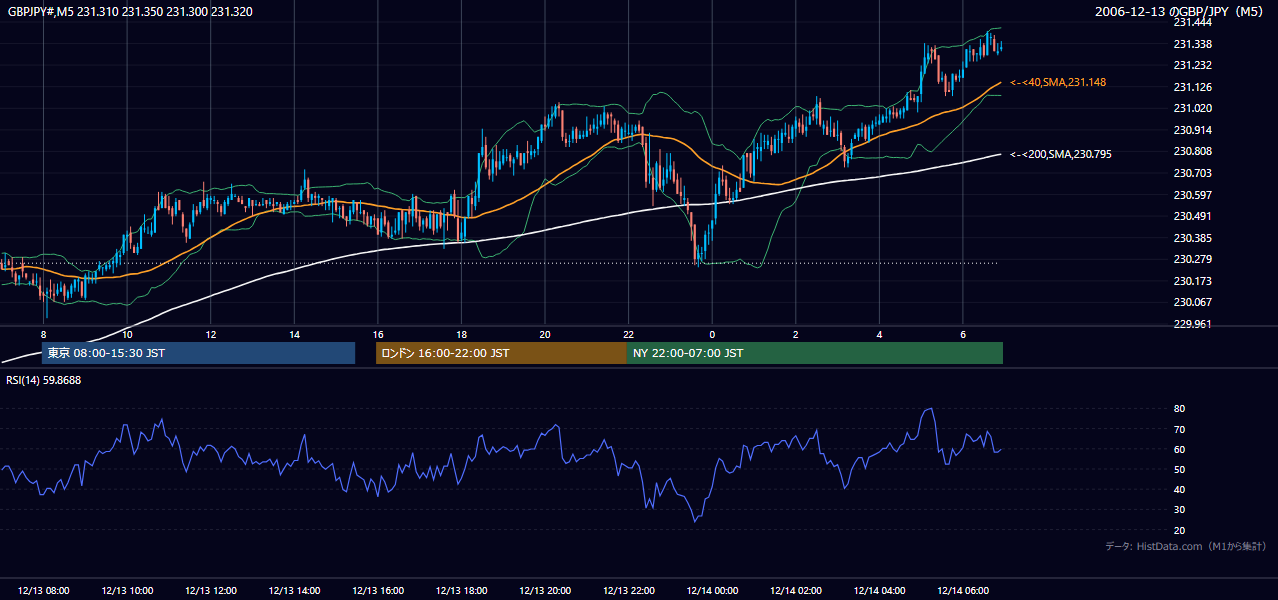Click RSI scale value 60
This screenshot has height=600, width=1278.
click(x=1179, y=449)
